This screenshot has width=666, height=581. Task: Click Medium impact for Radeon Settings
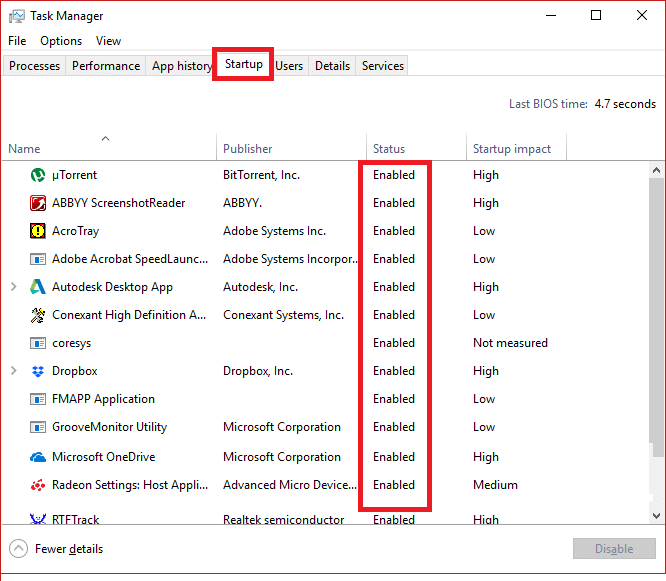495,485
